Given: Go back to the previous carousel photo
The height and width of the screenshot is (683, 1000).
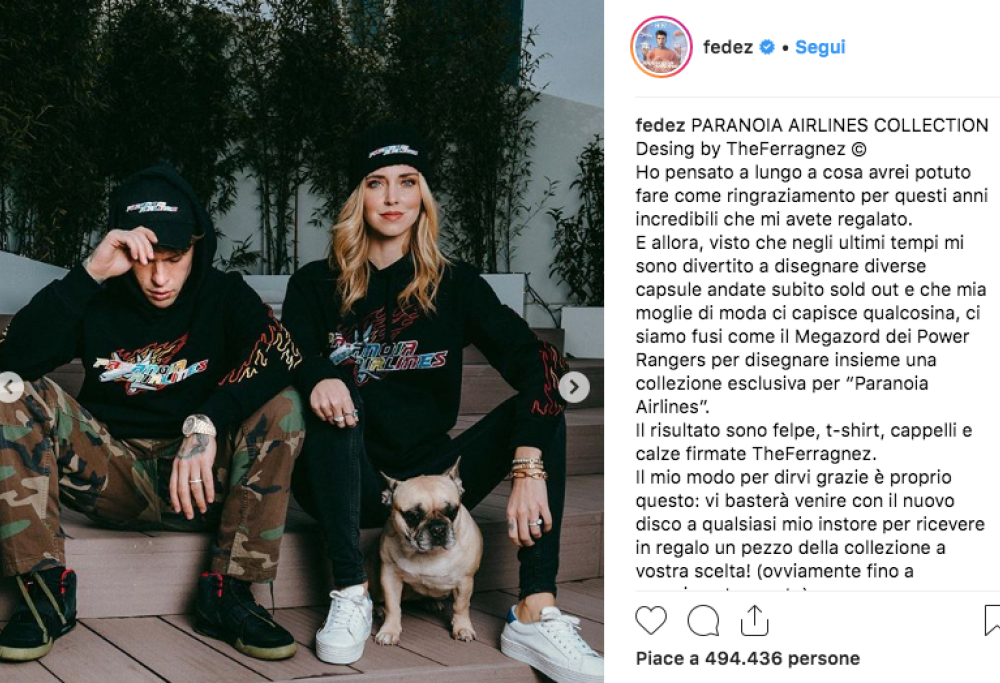Looking at the screenshot, I should [x=10, y=386].
